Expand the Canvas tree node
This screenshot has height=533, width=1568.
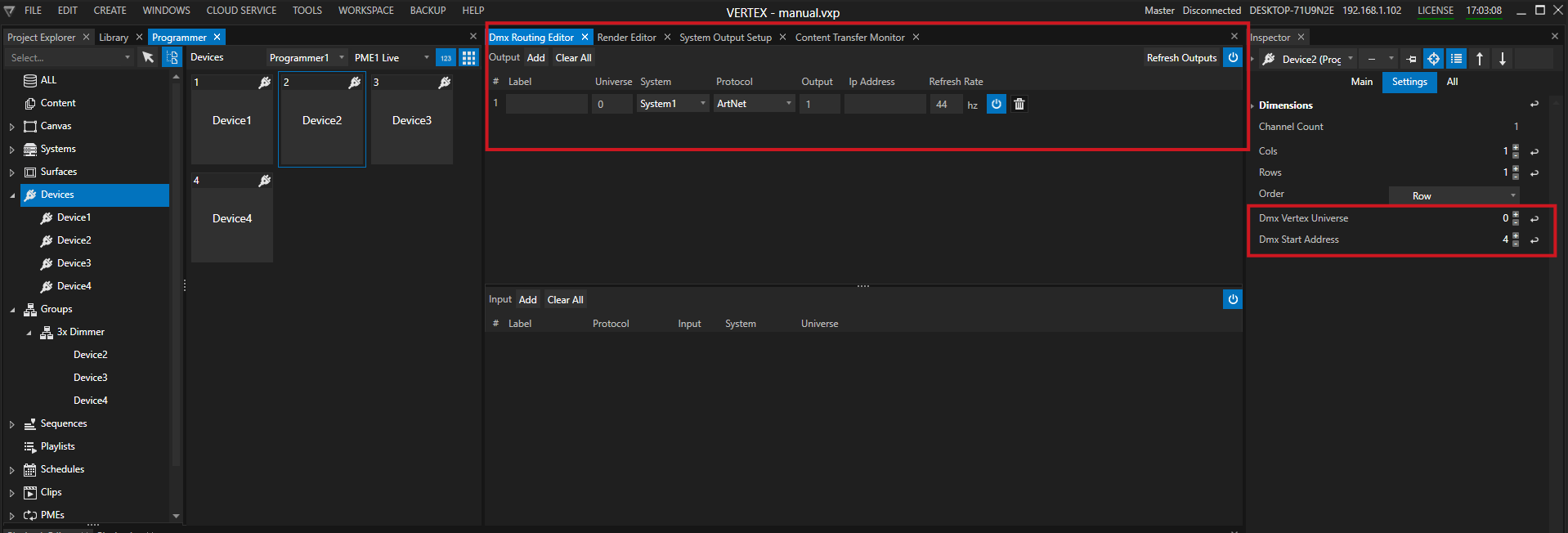tap(11, 127)
